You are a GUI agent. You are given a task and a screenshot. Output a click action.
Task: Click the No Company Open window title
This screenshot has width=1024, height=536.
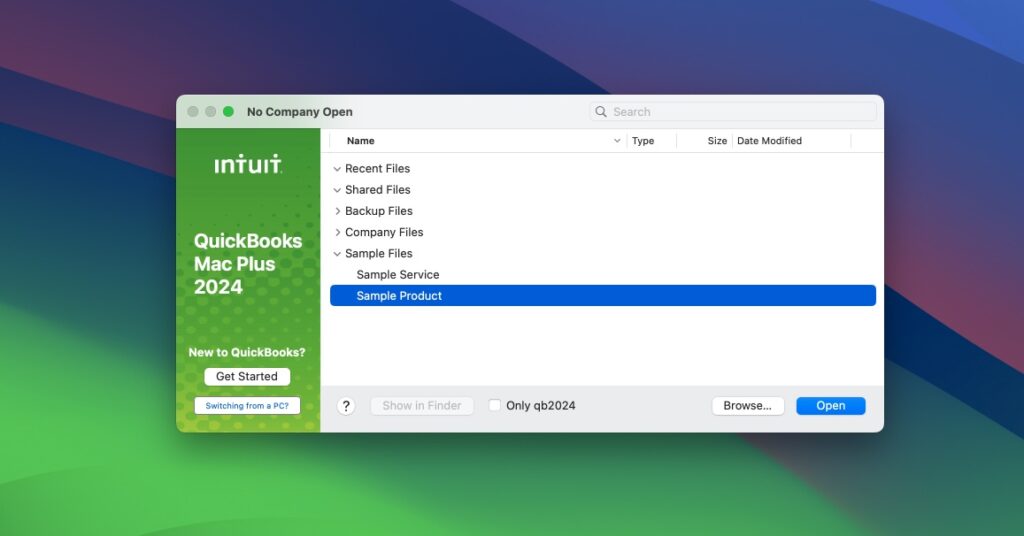click(x=300, y=112)
